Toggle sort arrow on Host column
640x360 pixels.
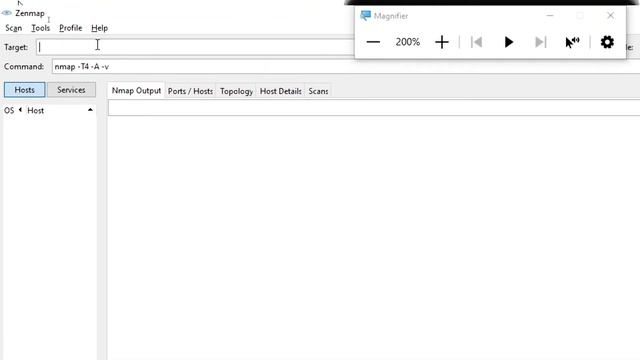tap(90, 110)
